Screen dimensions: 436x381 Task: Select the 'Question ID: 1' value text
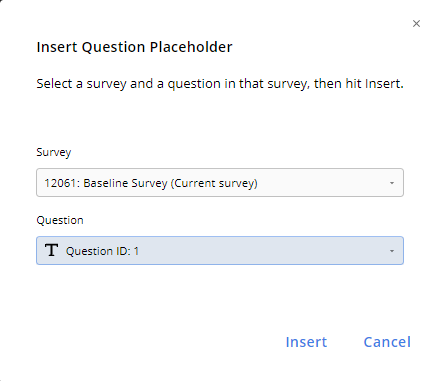pyautogui.click(x=102, y=251)
